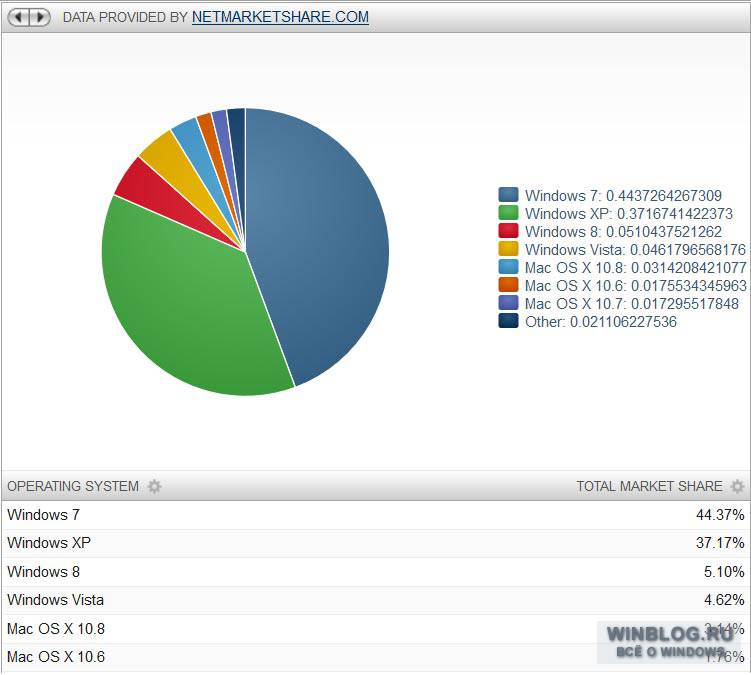This screenshot has height=675, width=751.
Task: Click the previous (left arrow) navigation button
Action: coord(19,17)
